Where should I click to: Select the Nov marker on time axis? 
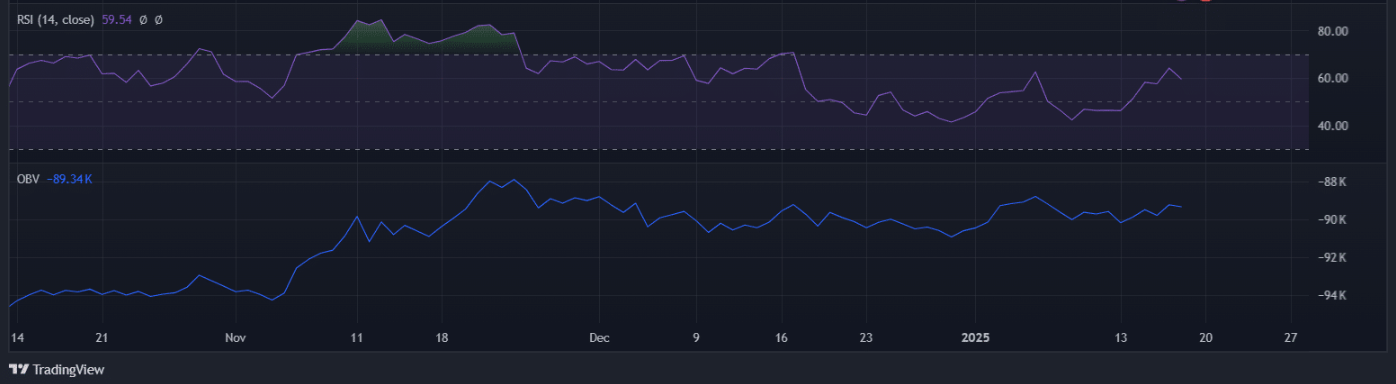click(235, 338)
